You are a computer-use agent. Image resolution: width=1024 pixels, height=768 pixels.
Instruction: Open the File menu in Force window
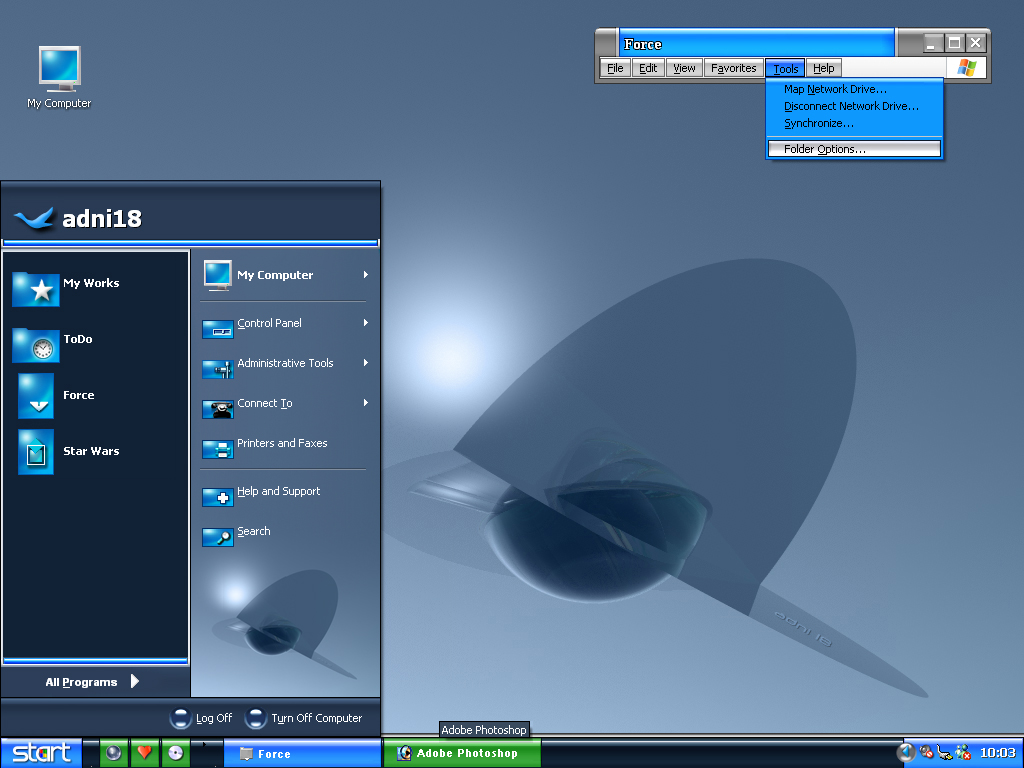pos(615,68)
